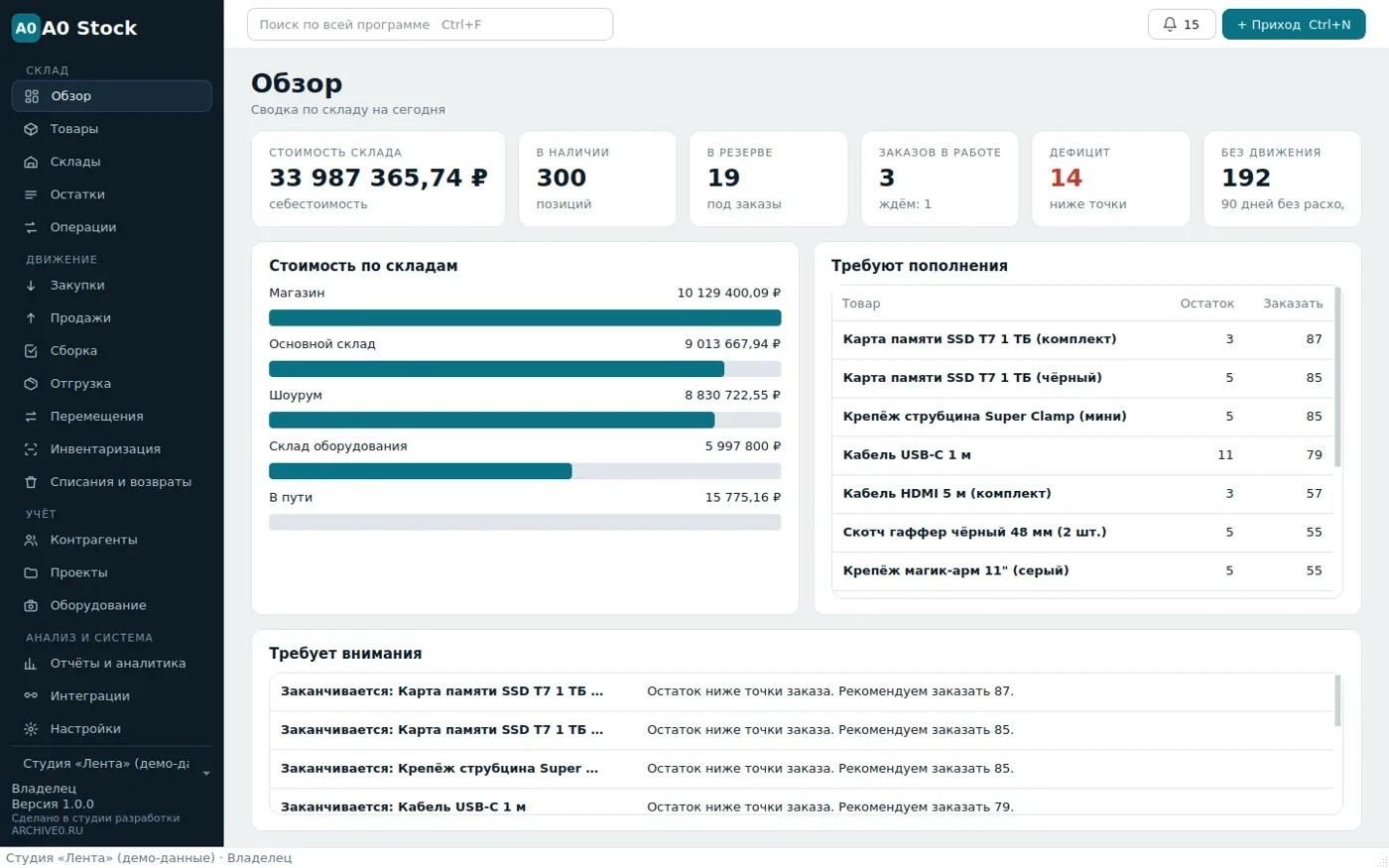
Task: Open alert Заканчивается: Крепёж струбцина Super
Action: [802, 769]
